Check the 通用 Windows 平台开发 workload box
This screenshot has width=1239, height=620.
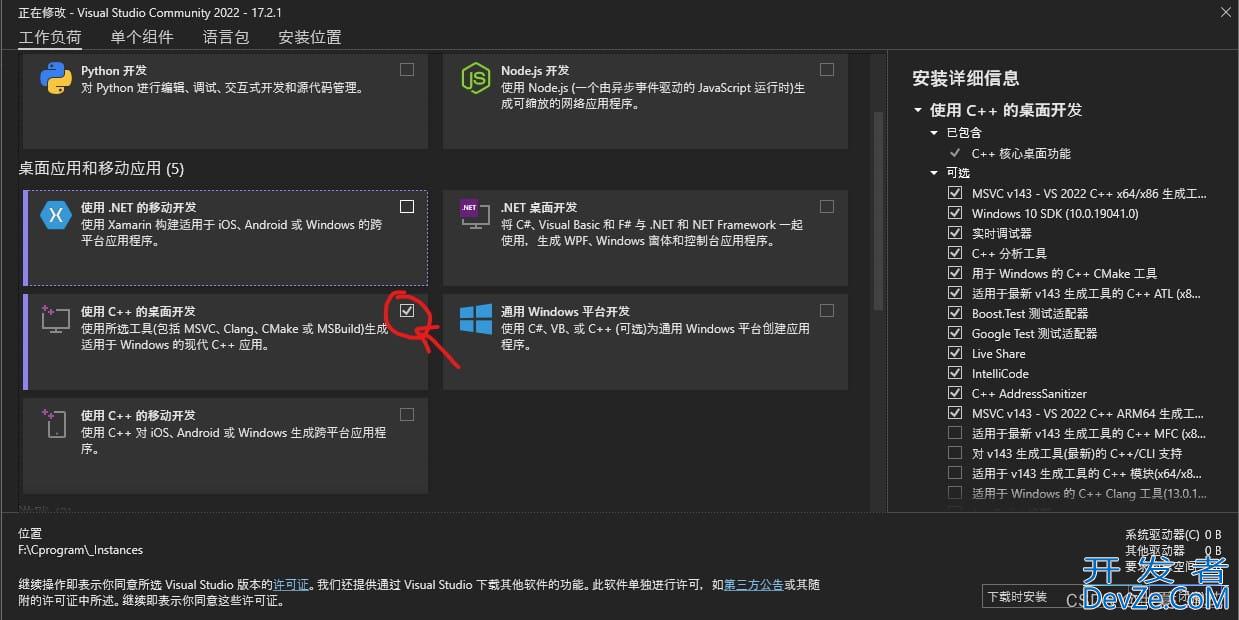[827, 311]
